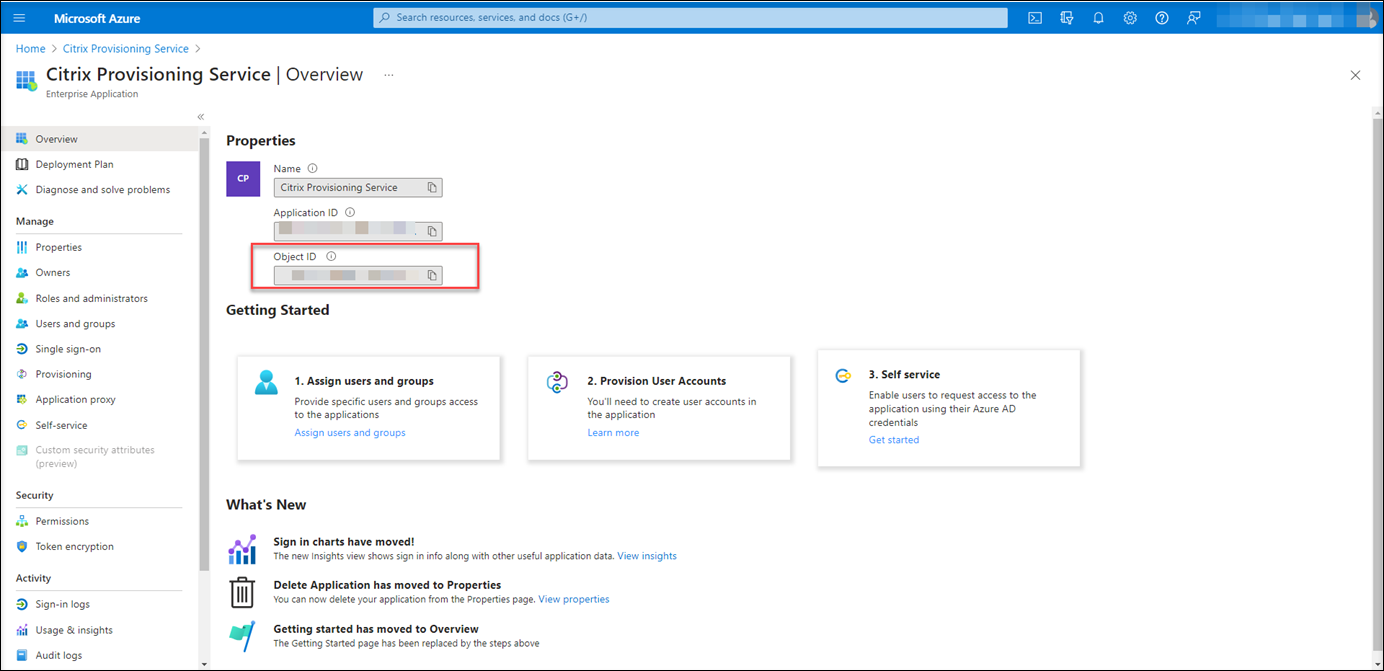The width and height of the screenshot is (1384, 671).
Task: Click the Get started link
Action: pos(894,440)
